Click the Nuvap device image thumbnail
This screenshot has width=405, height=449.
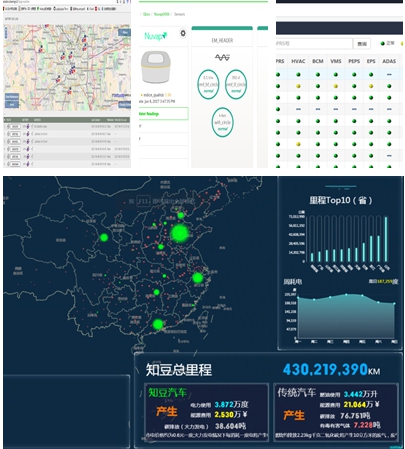click(156, 67)
